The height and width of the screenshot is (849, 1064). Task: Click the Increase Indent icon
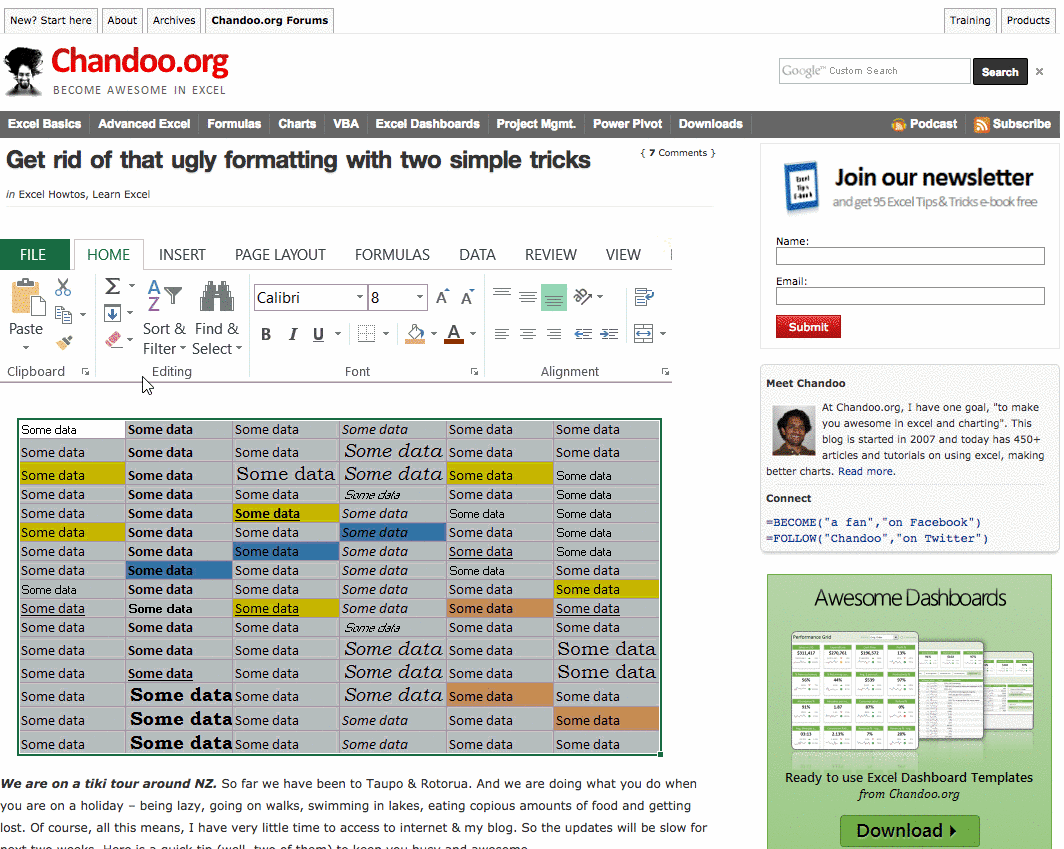coord(609,334)
